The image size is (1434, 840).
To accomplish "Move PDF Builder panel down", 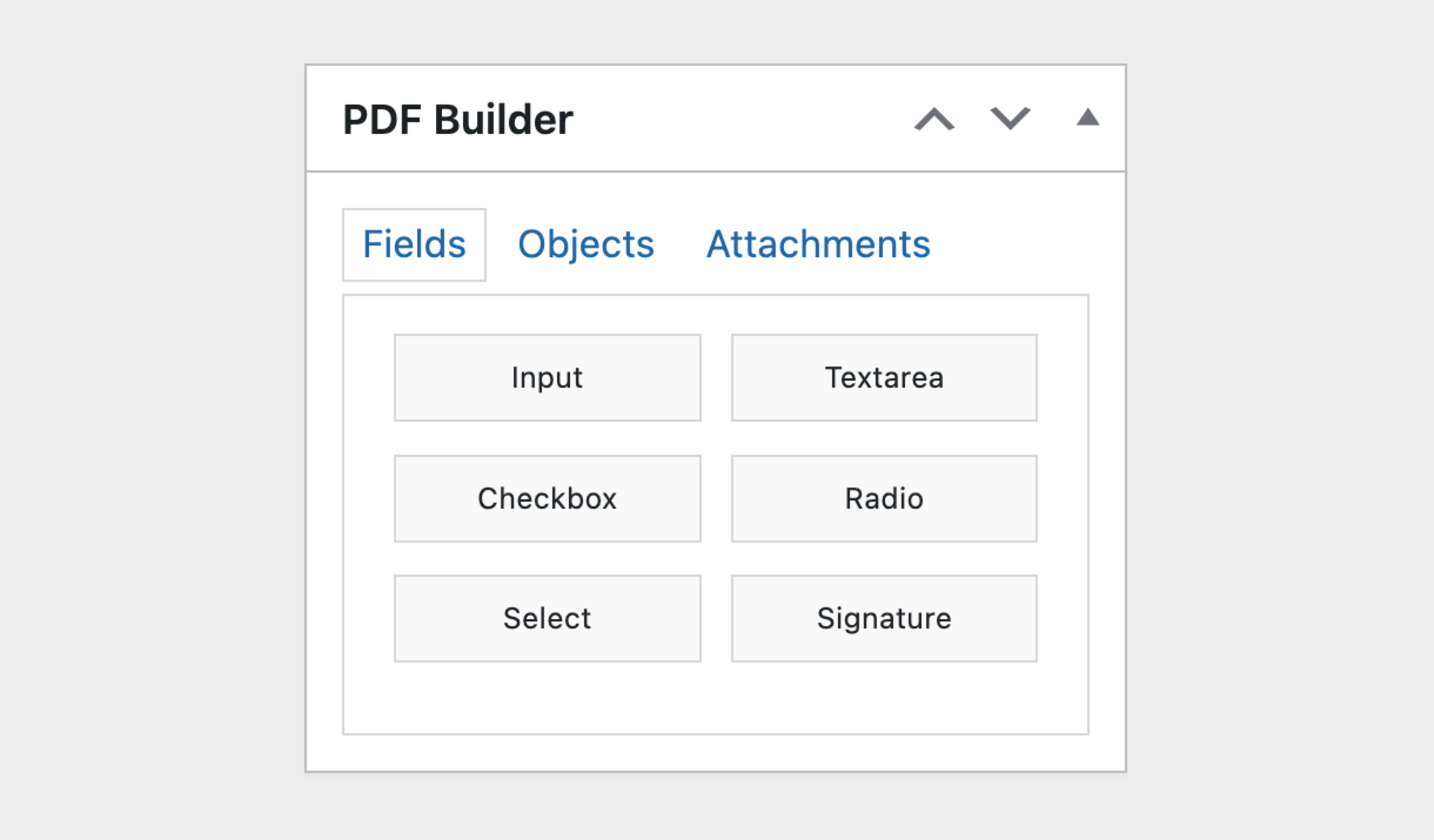I will pyautogui.click(x=1010, y=119).
